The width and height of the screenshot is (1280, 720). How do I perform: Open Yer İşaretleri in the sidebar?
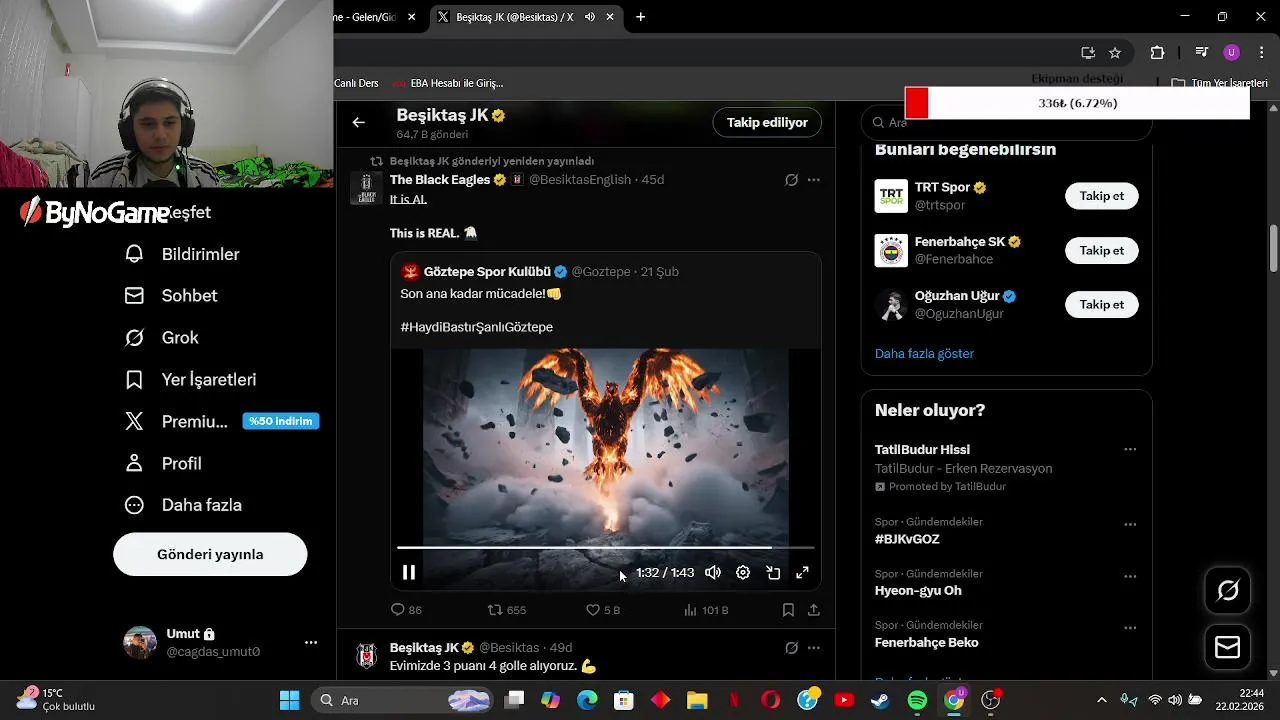click(191, 380)
